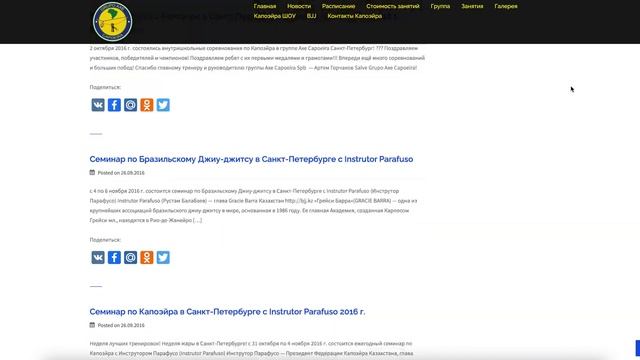
Task: Open Семинар по Бразильскому Джиу-джитсу post title
Action: point(251,159)
